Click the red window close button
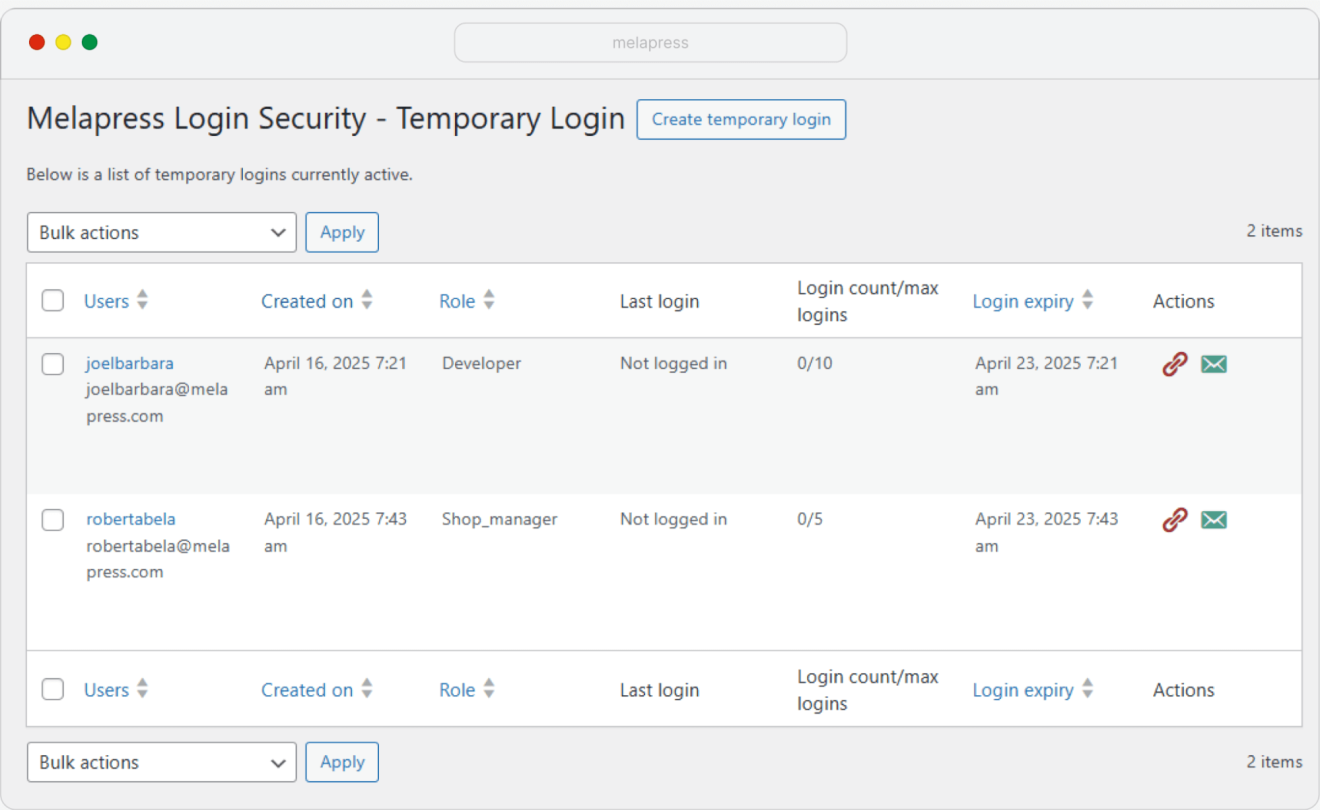Screen dimensions: 1320x810 (37, 42)
